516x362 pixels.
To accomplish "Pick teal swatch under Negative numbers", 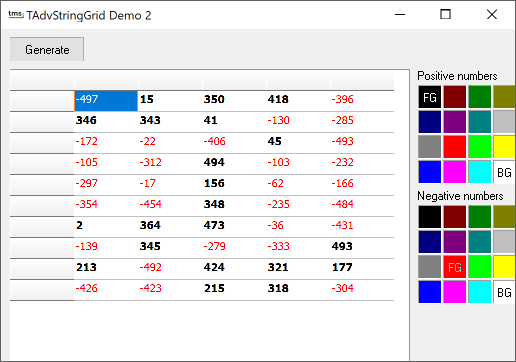I will (x=480, y=242).
